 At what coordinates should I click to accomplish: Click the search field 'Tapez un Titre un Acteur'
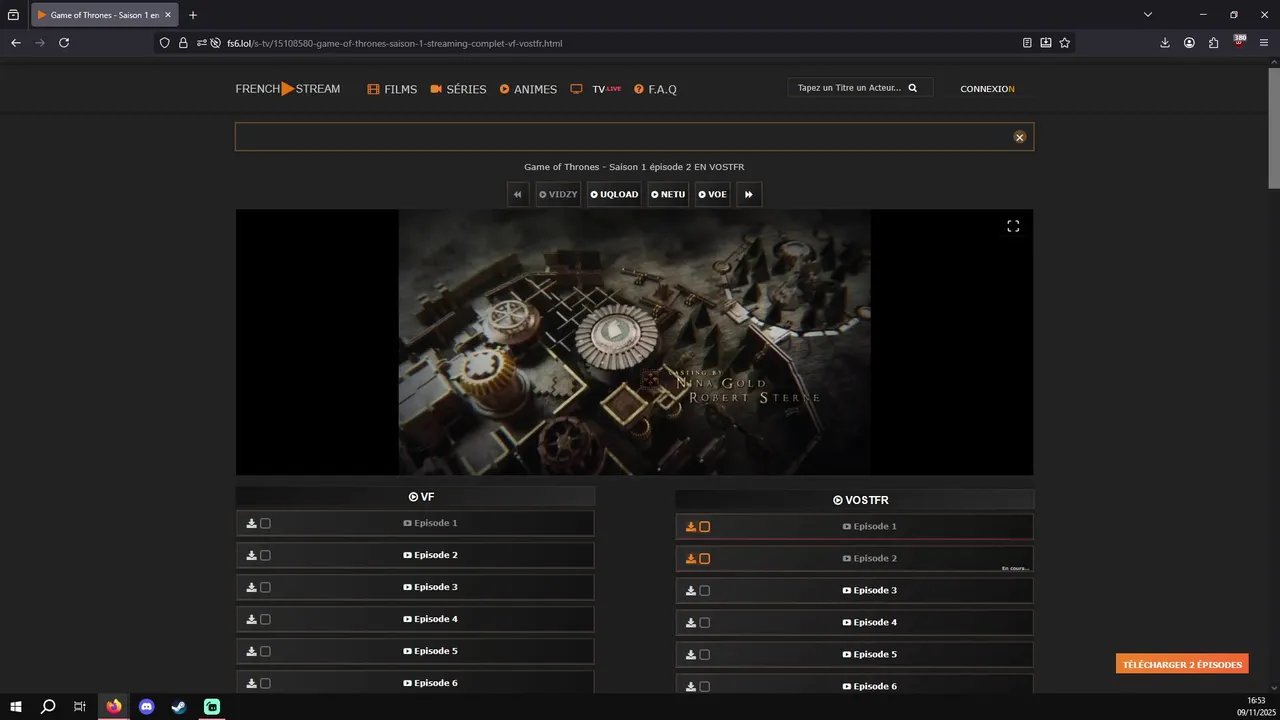click(849, 88)
